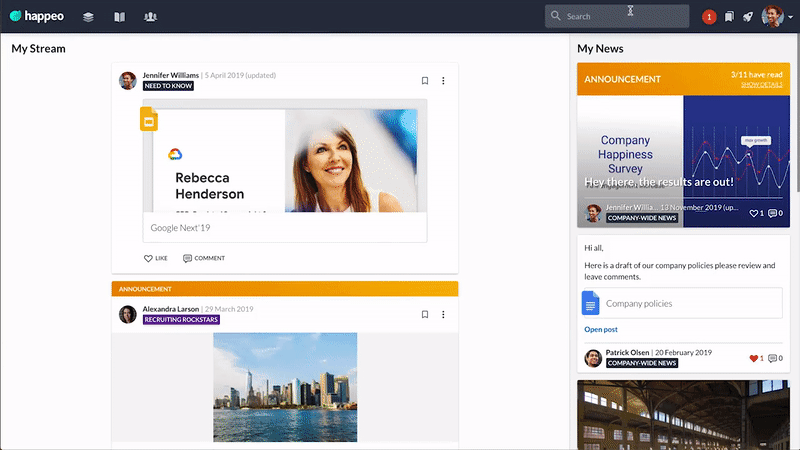Open the Channels stack icon in top bar
This screenshot has width=800, height=450.
[88, 17]
